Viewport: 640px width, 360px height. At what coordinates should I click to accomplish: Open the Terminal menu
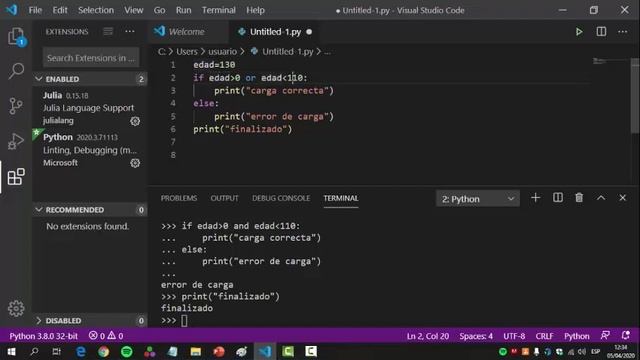(x=218, y=10)
